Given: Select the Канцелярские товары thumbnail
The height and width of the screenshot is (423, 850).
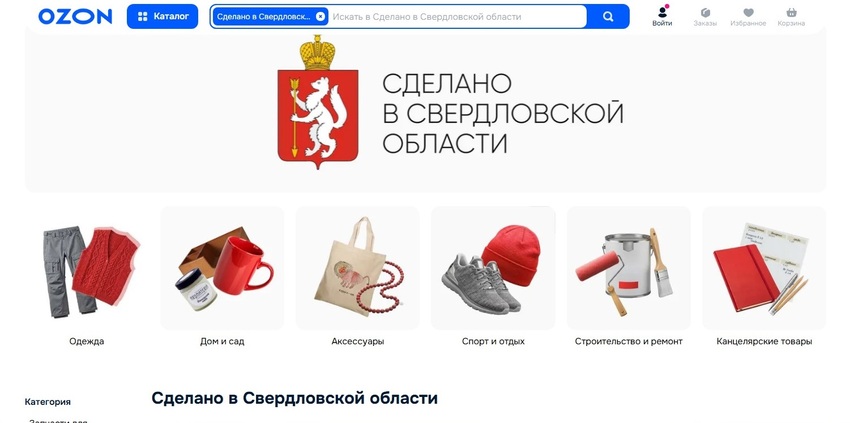Looking at the screenshot, I should 764,268.
